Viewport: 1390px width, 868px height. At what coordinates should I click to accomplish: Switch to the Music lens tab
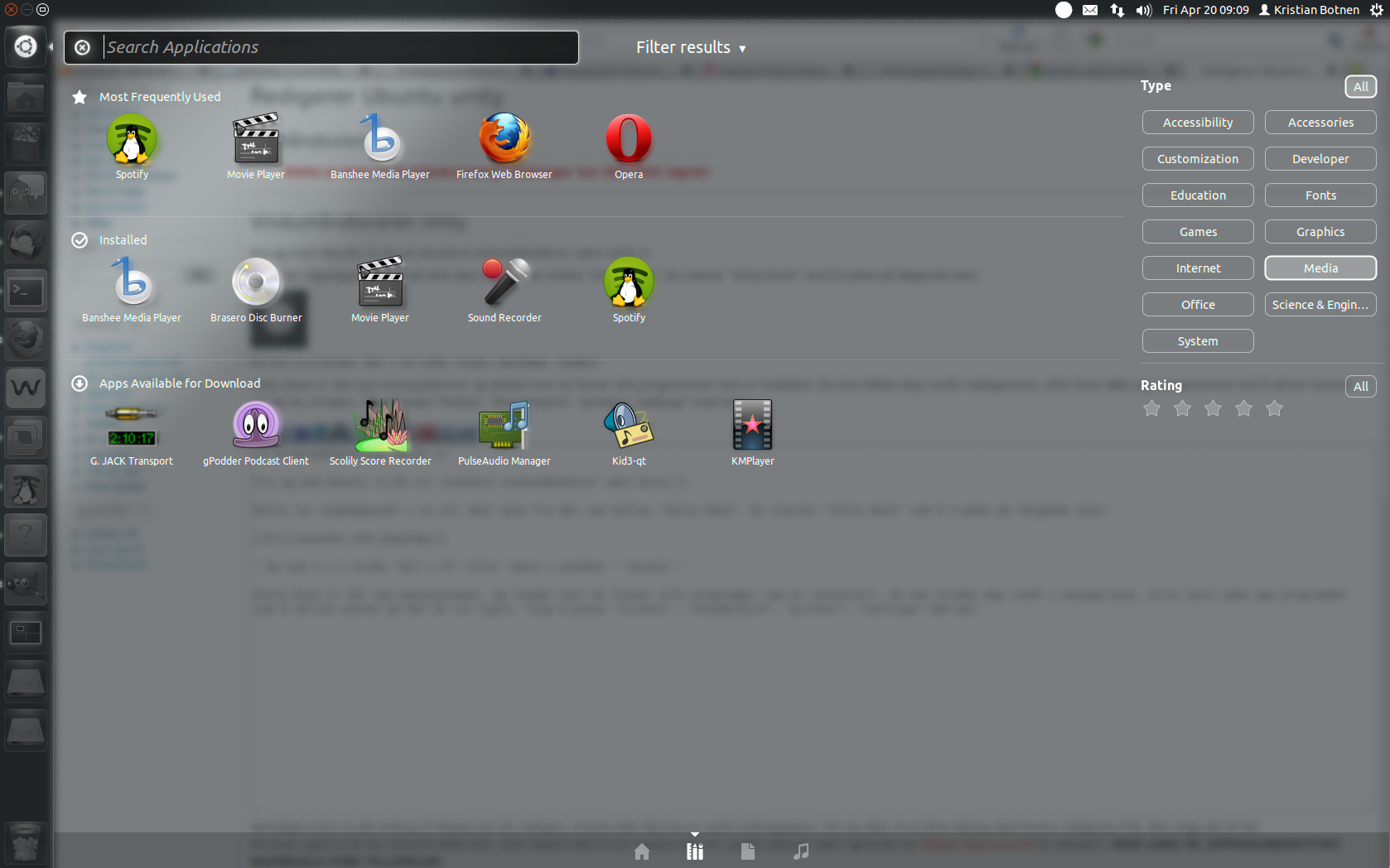point(800,851)
